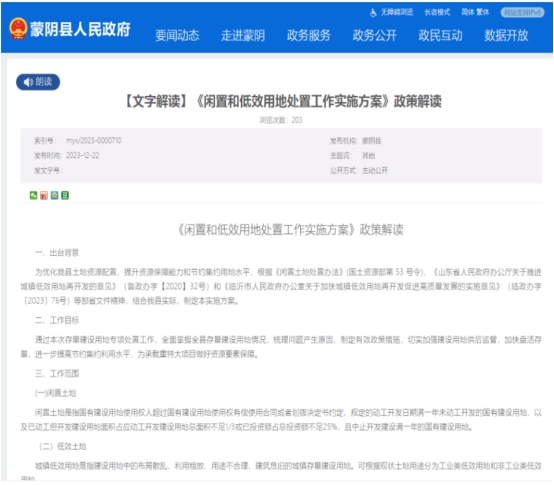Click the speaker icon on 朗读 button

[x=28, y=82]
